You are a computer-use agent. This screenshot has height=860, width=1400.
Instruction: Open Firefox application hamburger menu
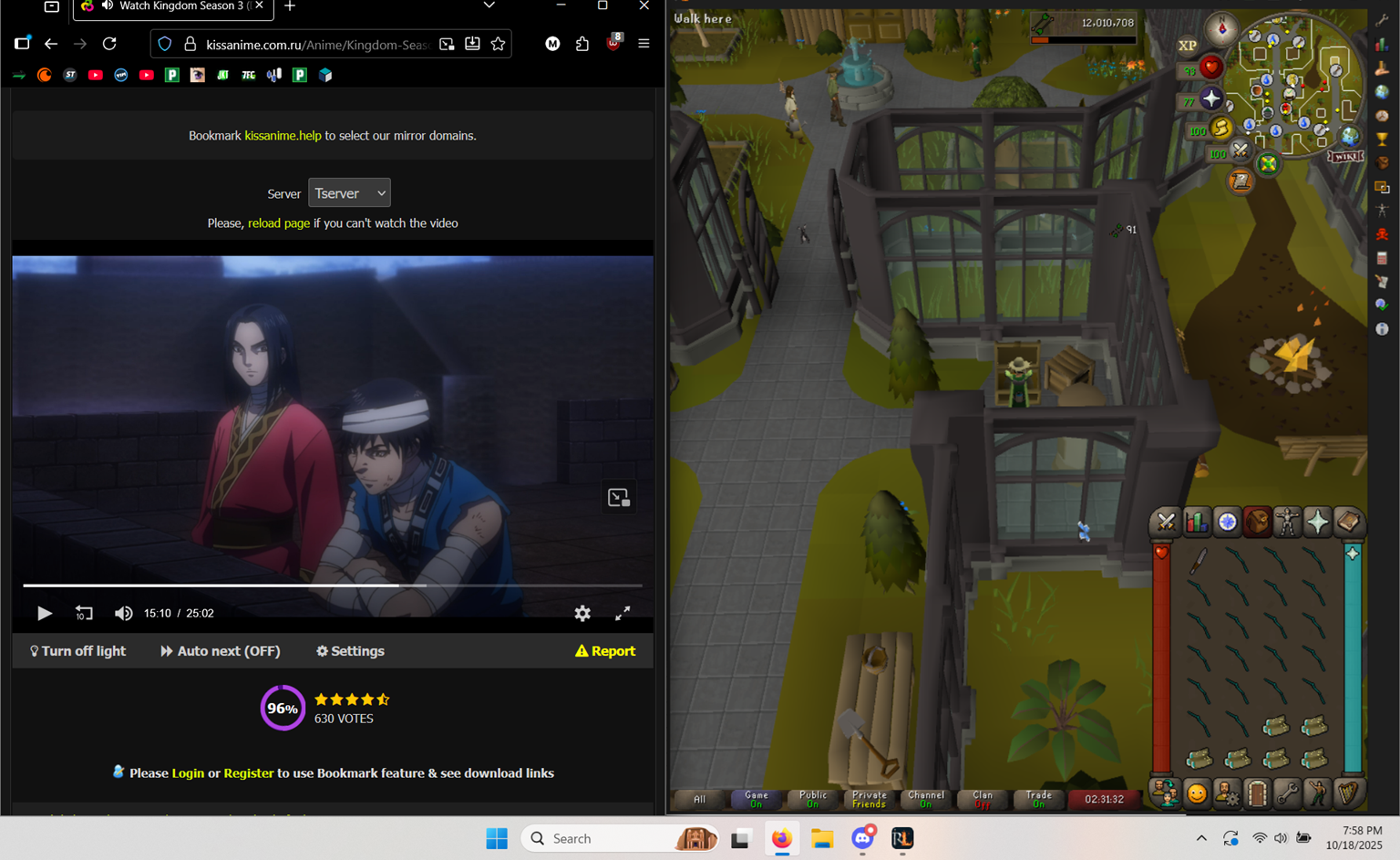(x=643, y=44)
